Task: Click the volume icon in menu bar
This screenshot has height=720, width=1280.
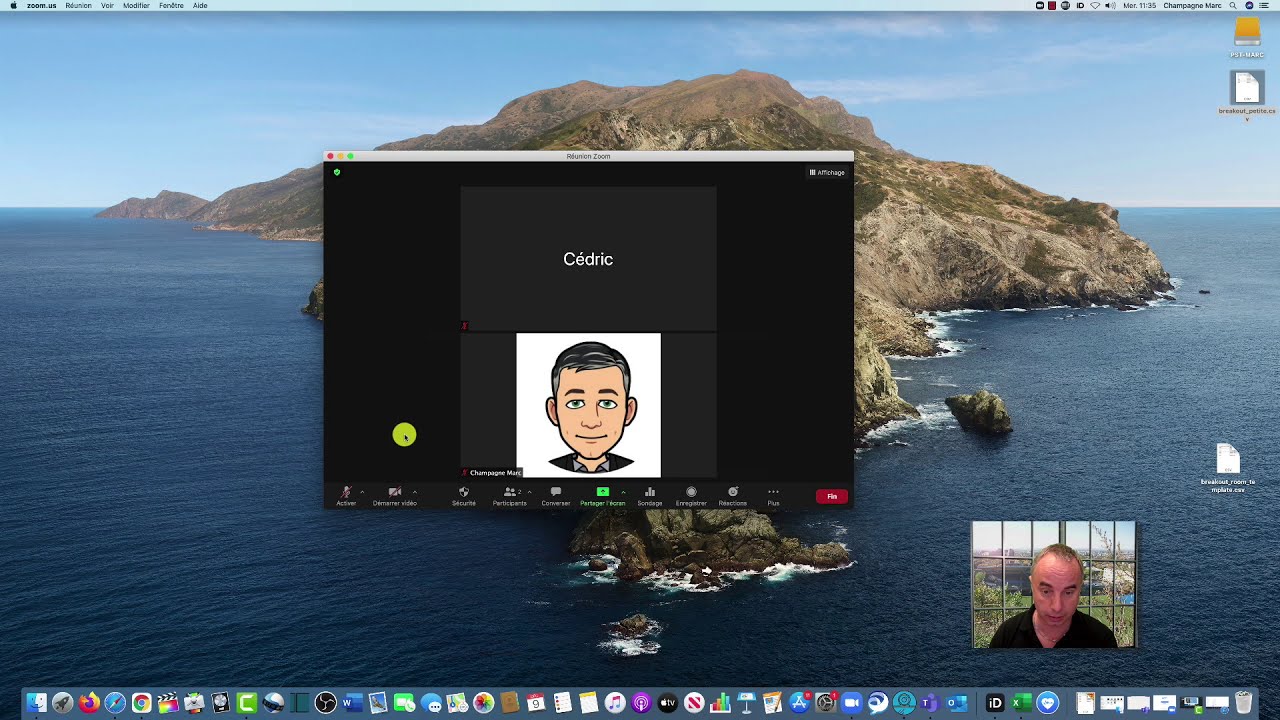Action: point(1111,5)
